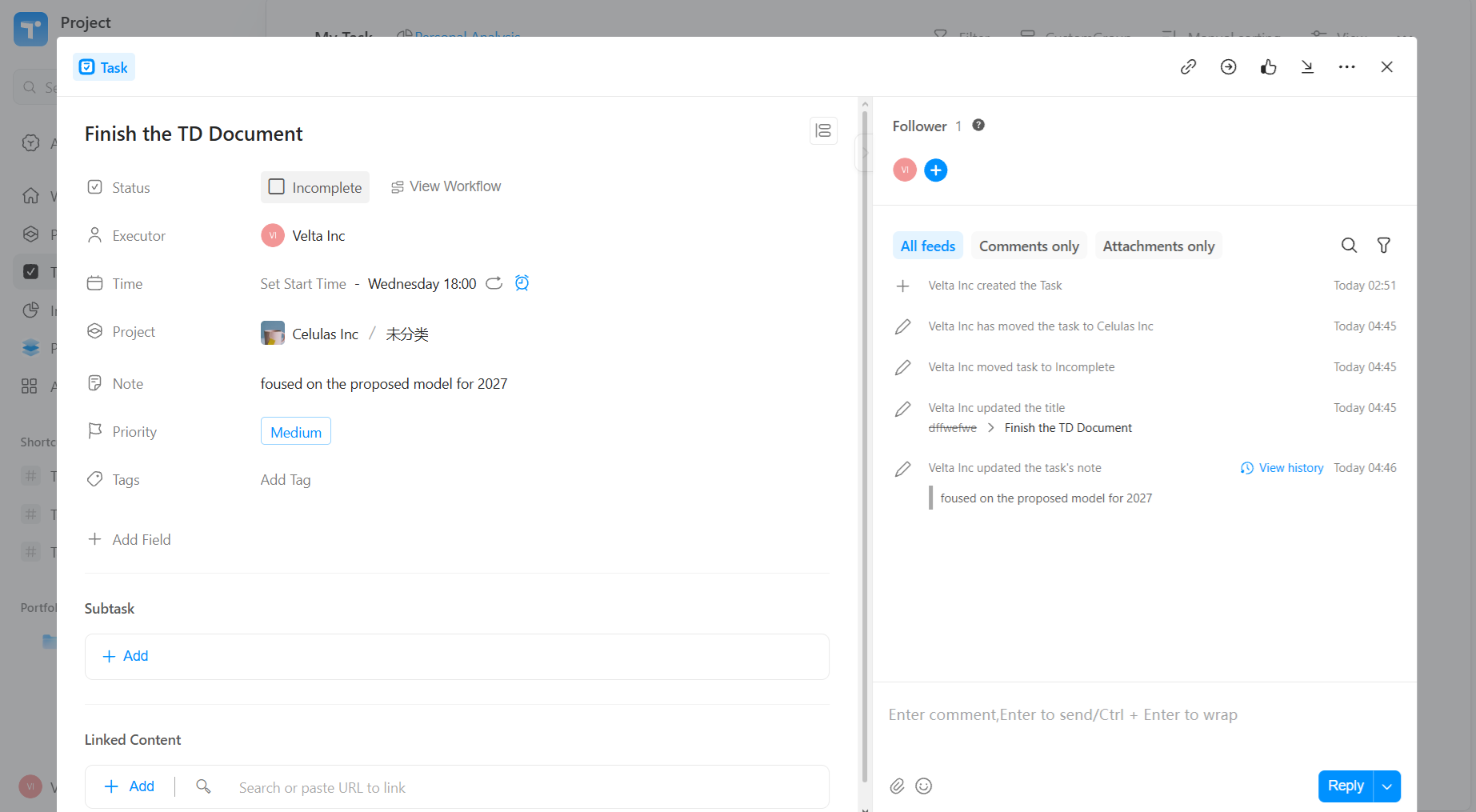The image size is (1476, 812).
Task: Open follower help question mark
Action: tap(978, 125)
